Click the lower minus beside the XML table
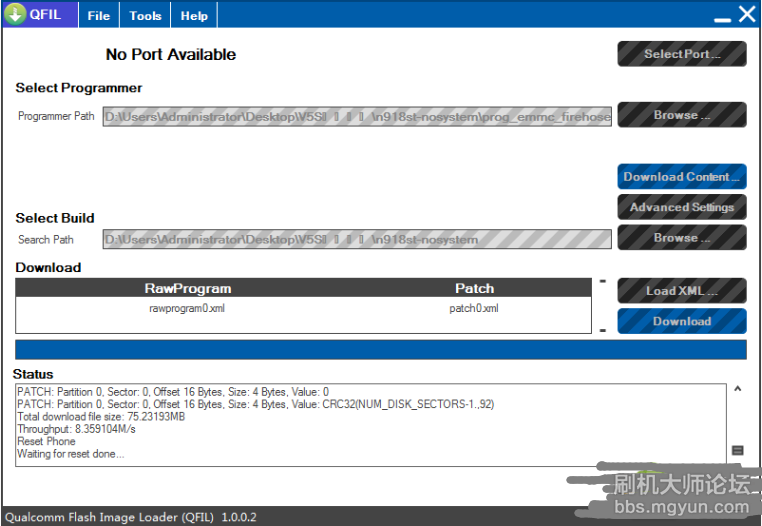Image resolution: width=762 pixels, height=526 pixels. (603, 331)
